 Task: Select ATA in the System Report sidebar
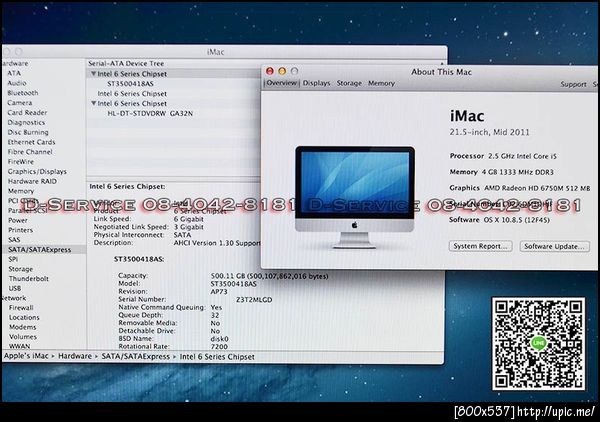14,73
